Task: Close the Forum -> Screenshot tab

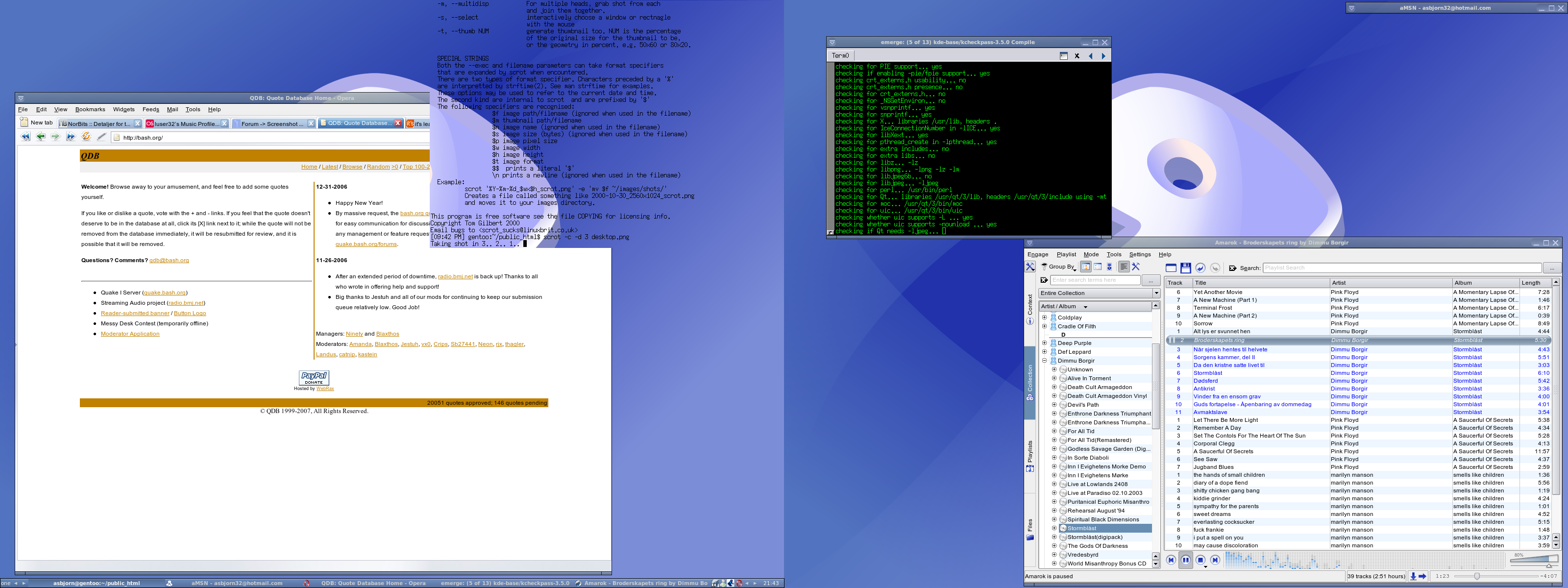Action: (x=311, y=123)
